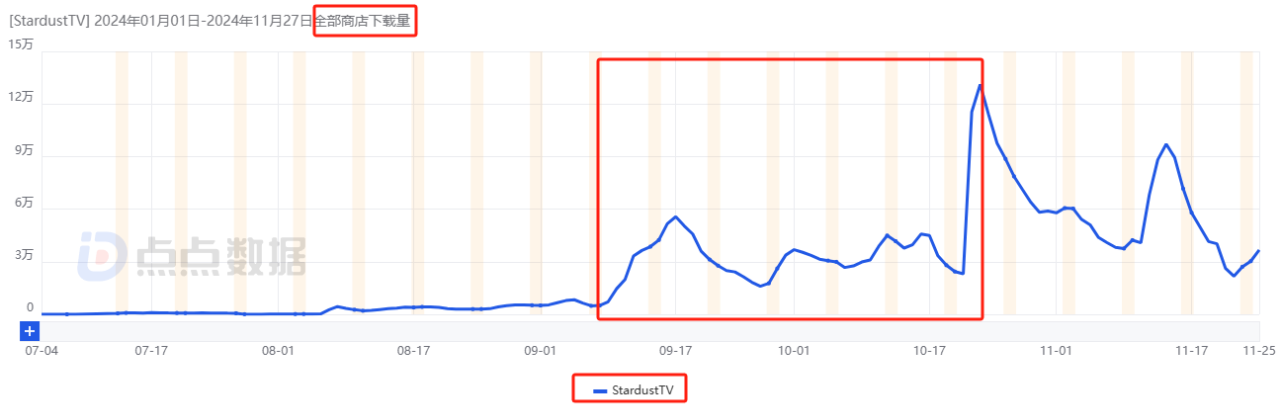Click the StardustTV legend blue line marker
Viewport: 1280px width, 415px height.
click(x=600, y=390)
